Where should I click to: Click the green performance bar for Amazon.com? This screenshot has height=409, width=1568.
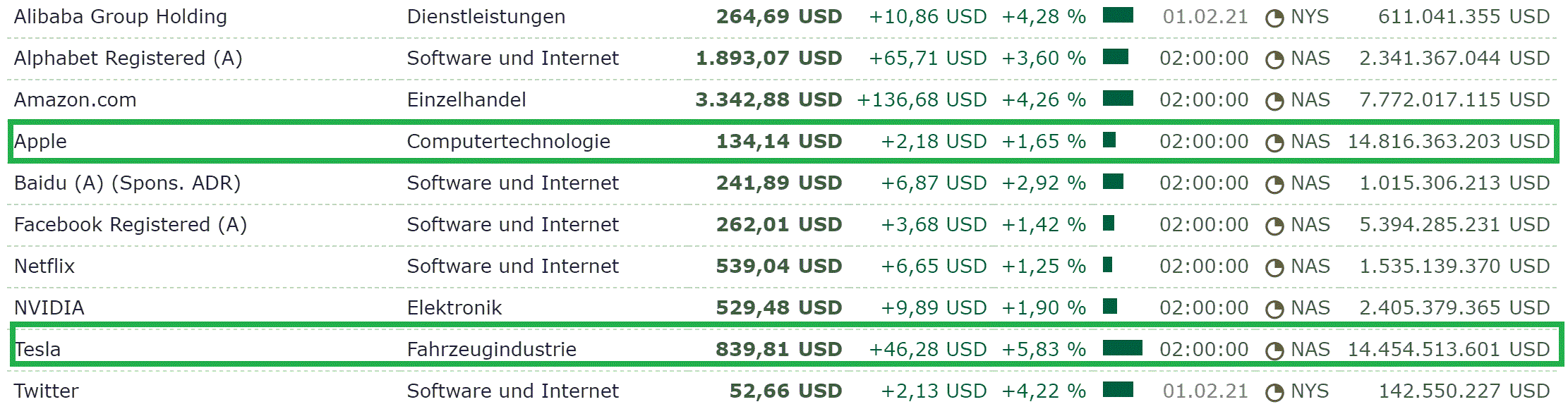point(1118,98)
